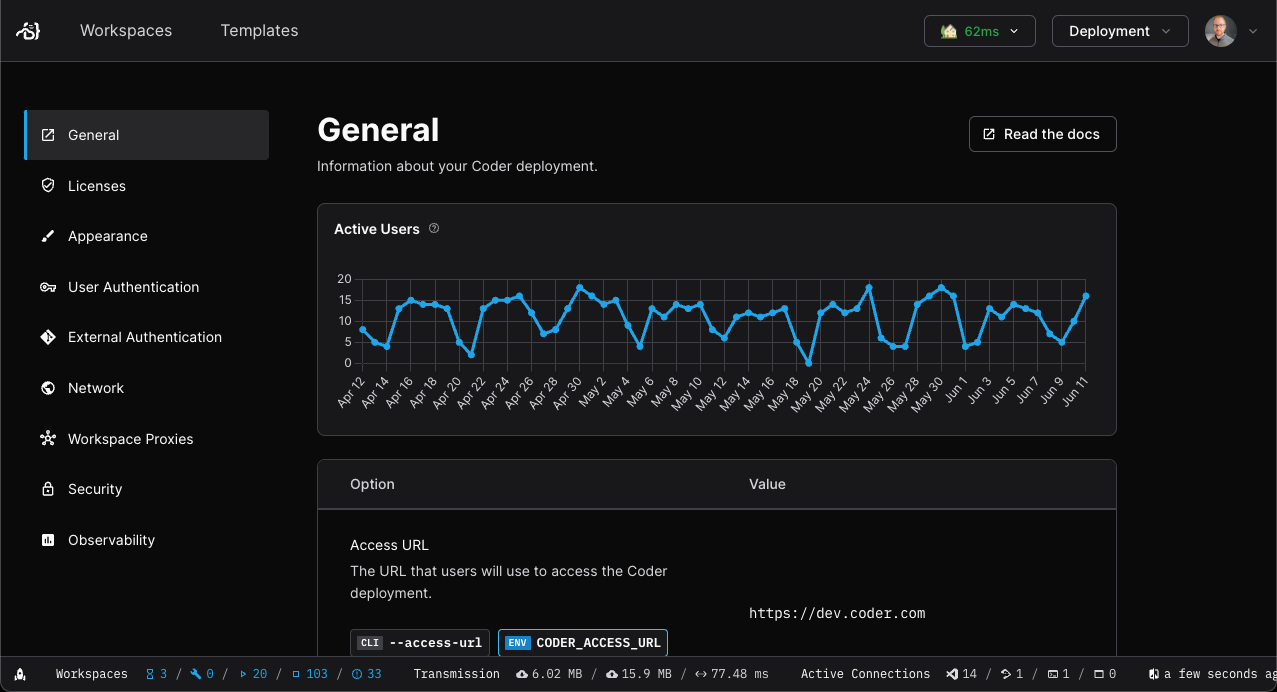The width and height of the screenshot is (1277, 692).
Task: Open the Templates page
Action: [259, 30]
